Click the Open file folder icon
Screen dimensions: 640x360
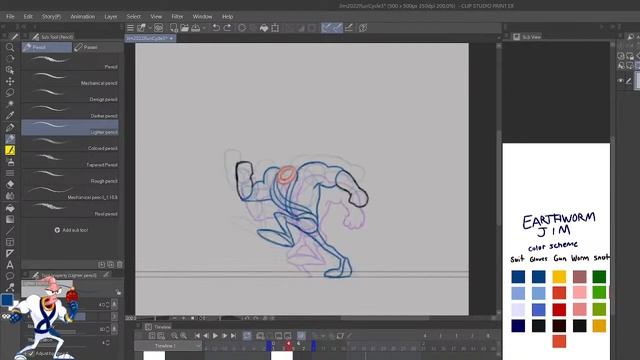[184, 28]
